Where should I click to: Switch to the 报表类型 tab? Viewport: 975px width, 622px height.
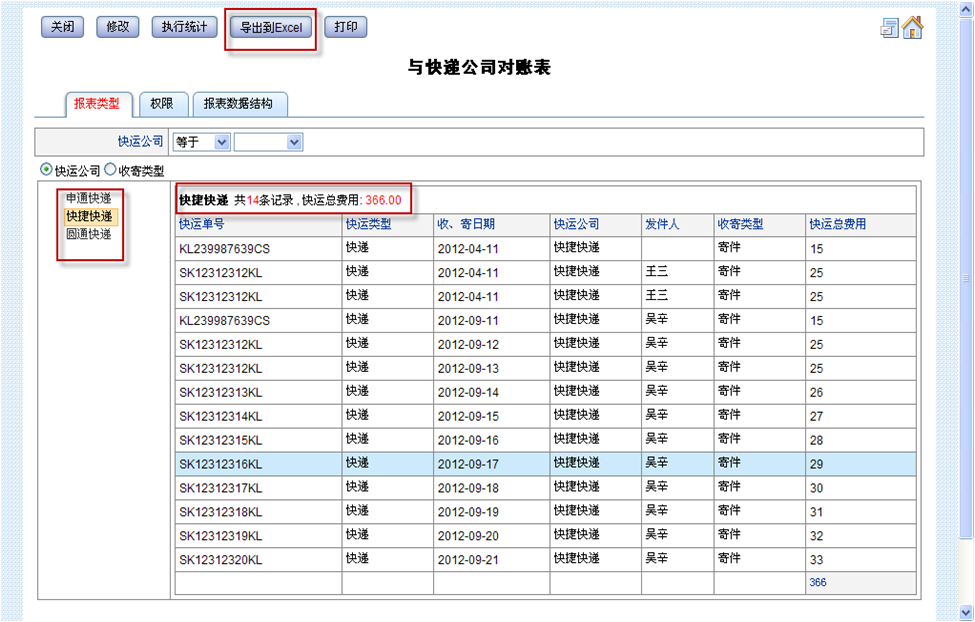click(98, 104)
